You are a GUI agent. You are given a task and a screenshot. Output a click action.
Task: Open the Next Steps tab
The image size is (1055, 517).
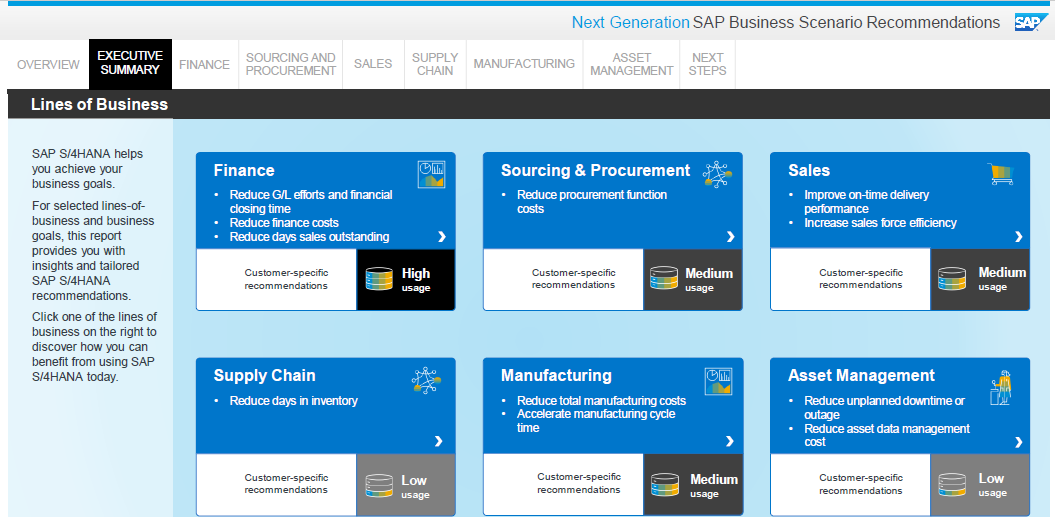[707, 65]
